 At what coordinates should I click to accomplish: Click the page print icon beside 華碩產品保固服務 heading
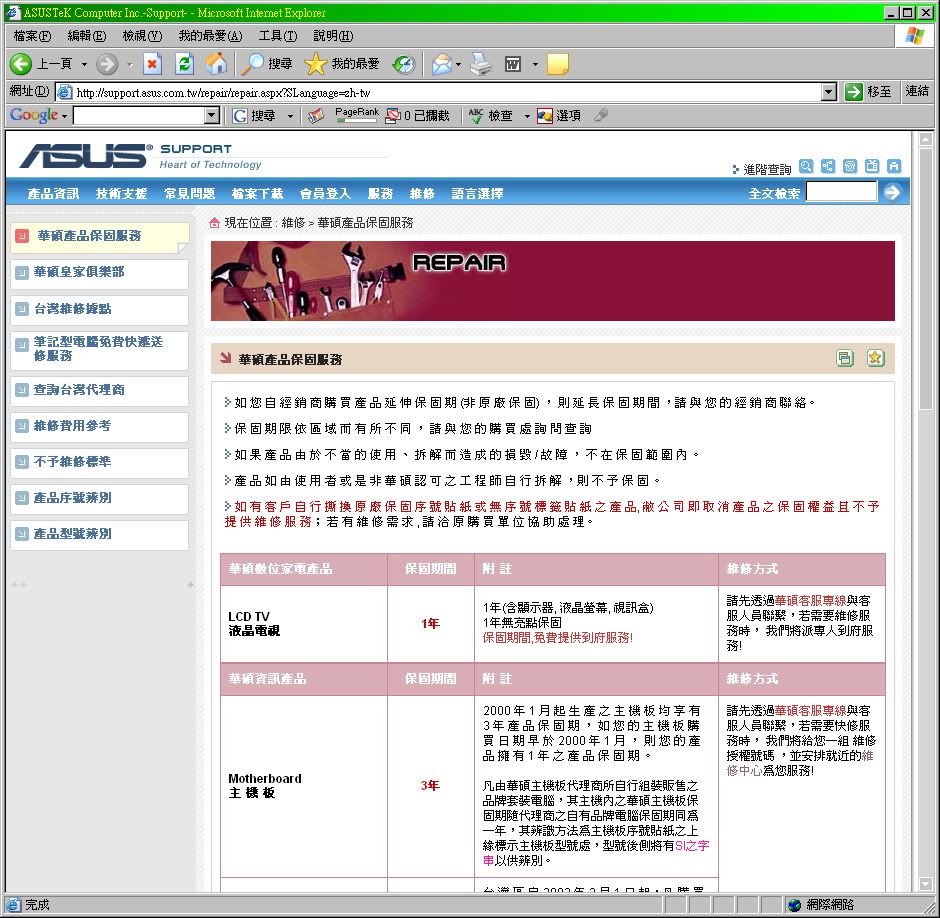(845, 358)
